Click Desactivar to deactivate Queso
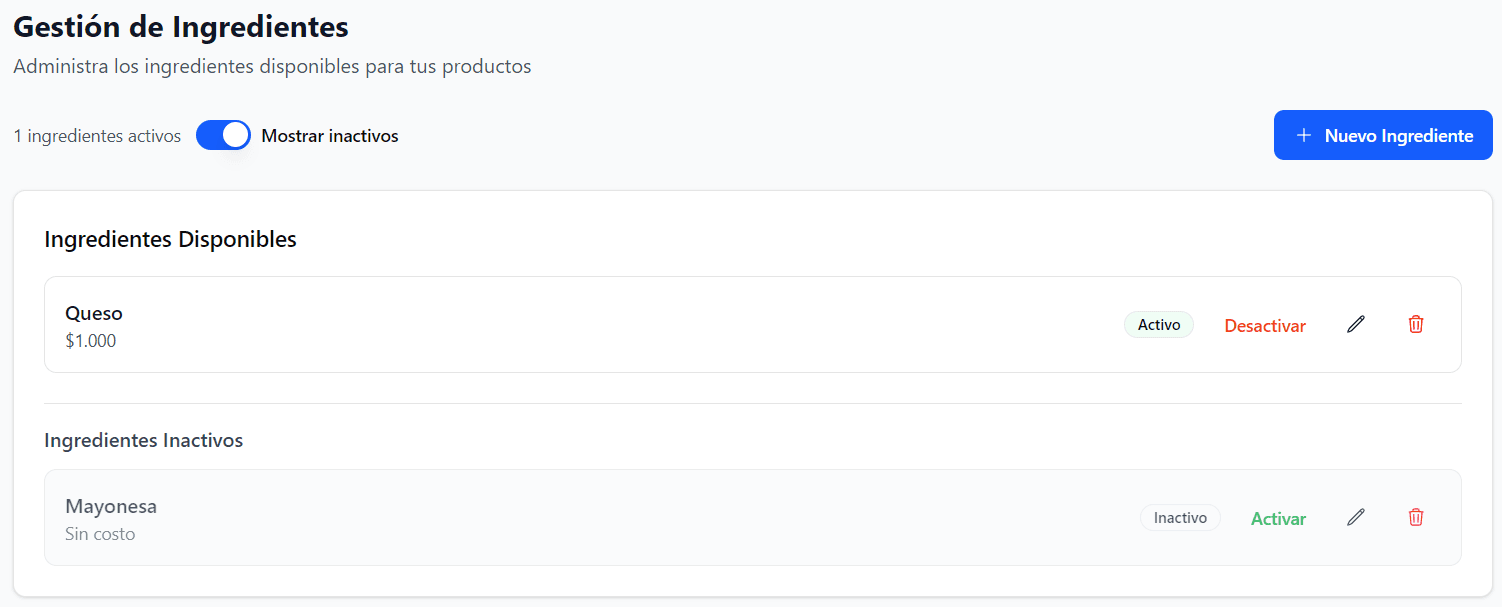This screenshot has height=607, width=1502. (x=1264, y=325)
